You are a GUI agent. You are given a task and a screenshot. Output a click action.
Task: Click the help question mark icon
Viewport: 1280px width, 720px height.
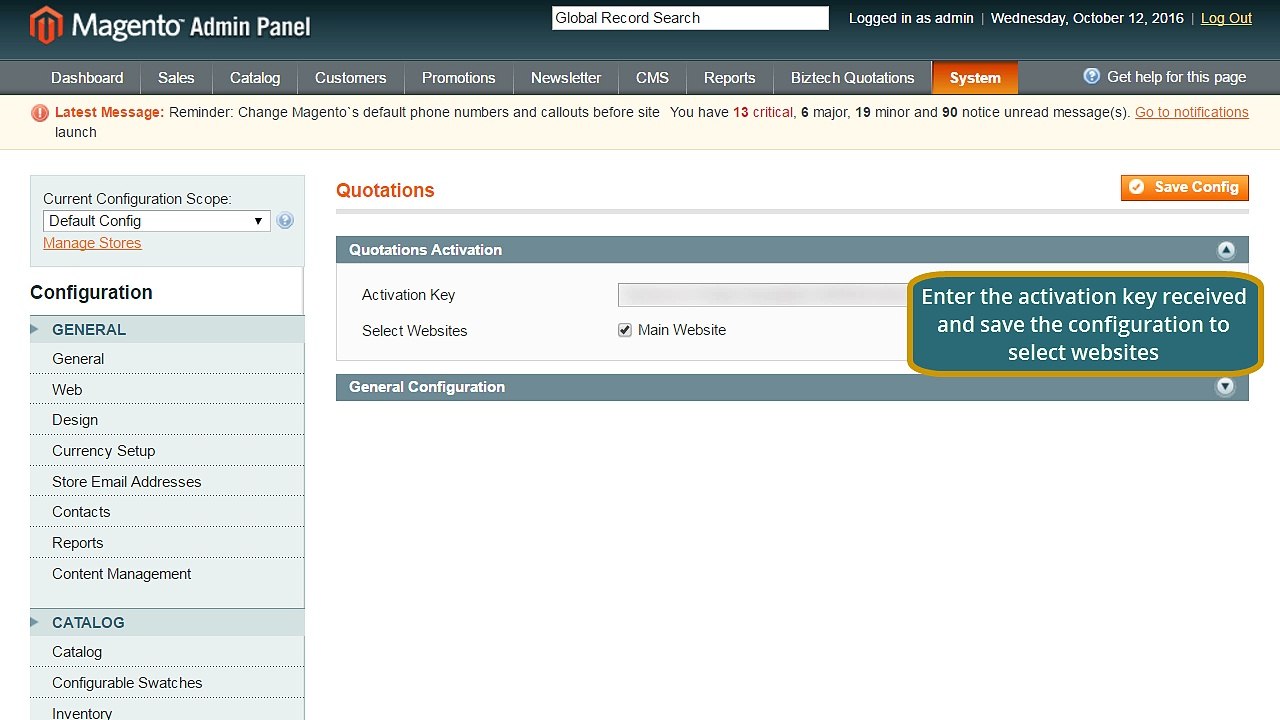(1092, 76)
